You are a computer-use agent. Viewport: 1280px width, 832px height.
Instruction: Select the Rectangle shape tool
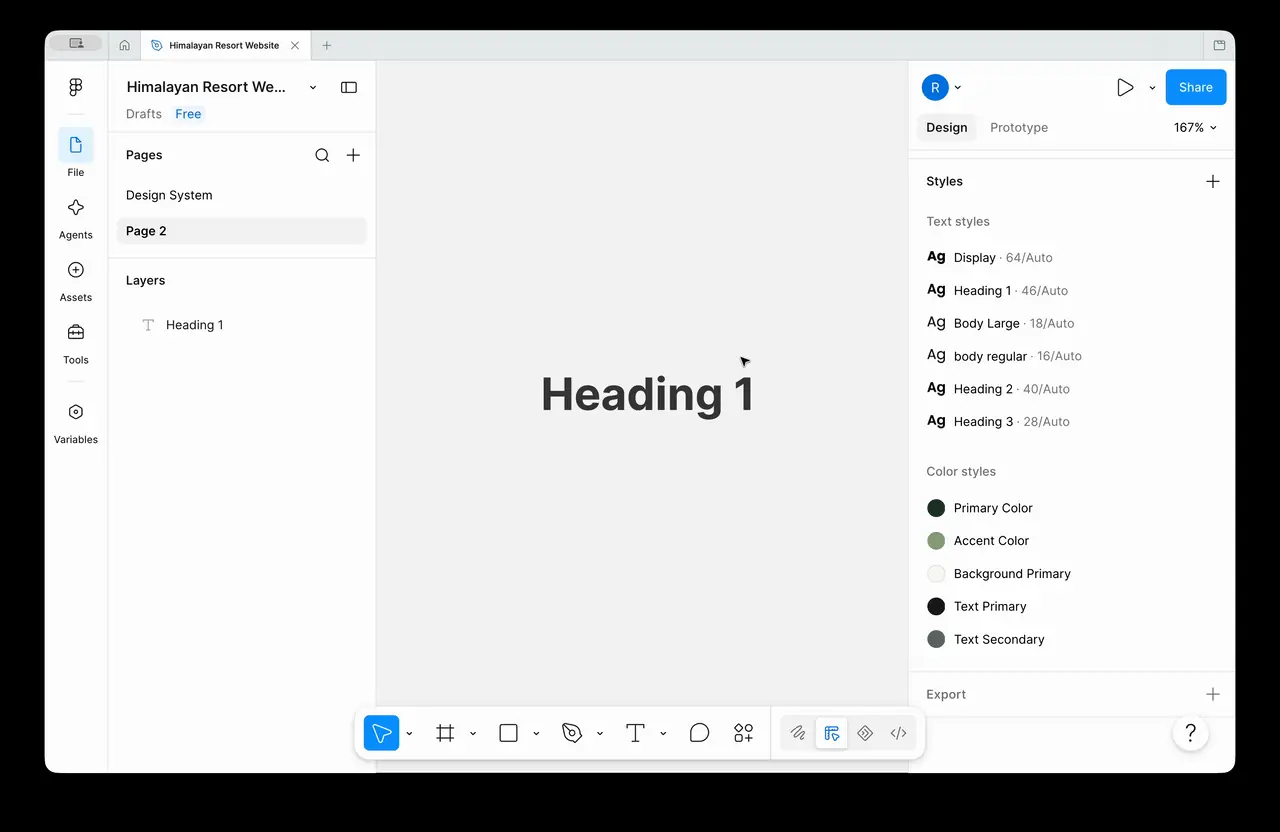pyautogui.click(x=508, y=733)
